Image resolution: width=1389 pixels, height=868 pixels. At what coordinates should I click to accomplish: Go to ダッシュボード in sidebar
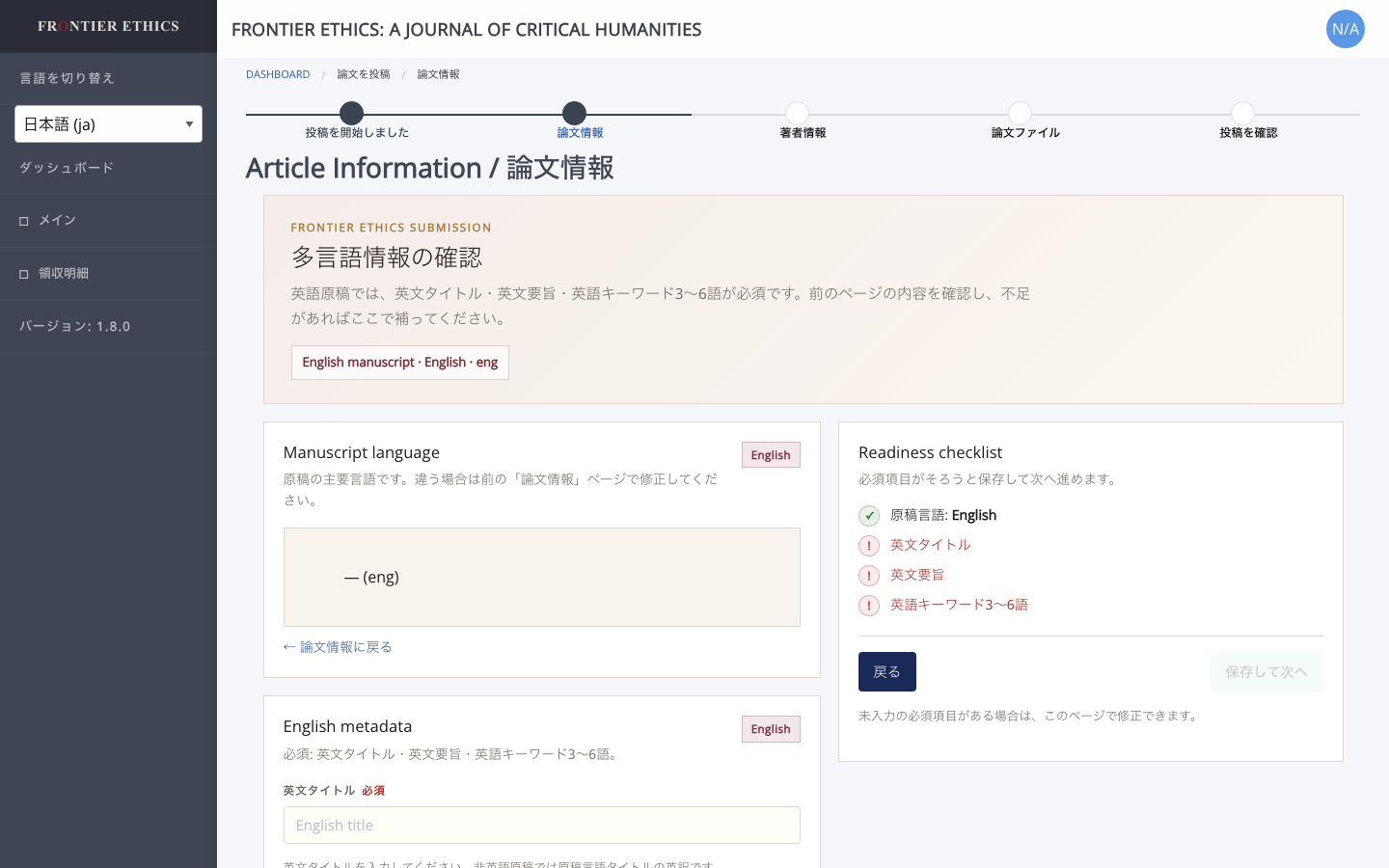click(108, 168)
